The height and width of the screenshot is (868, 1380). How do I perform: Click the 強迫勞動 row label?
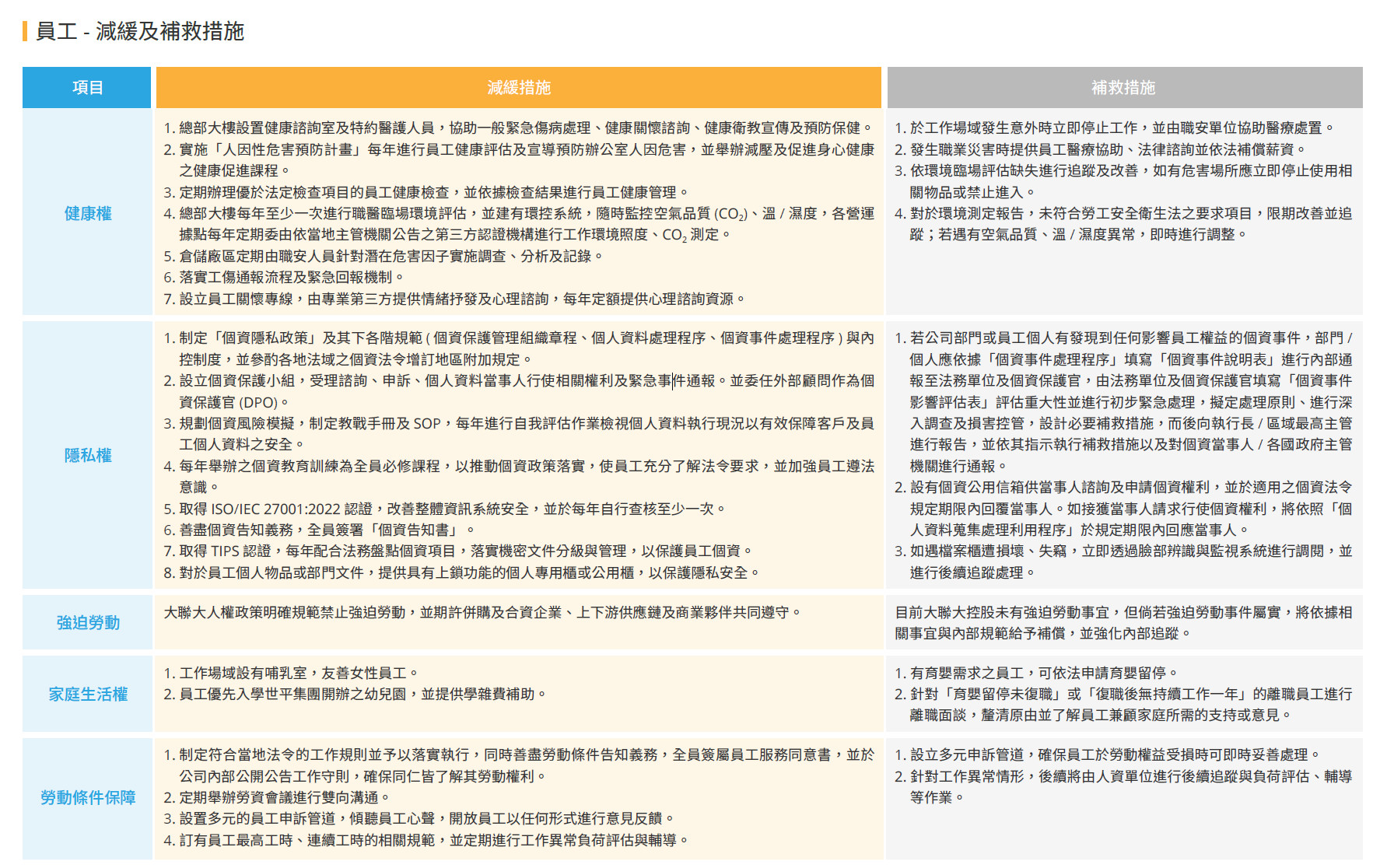[87, 622]
